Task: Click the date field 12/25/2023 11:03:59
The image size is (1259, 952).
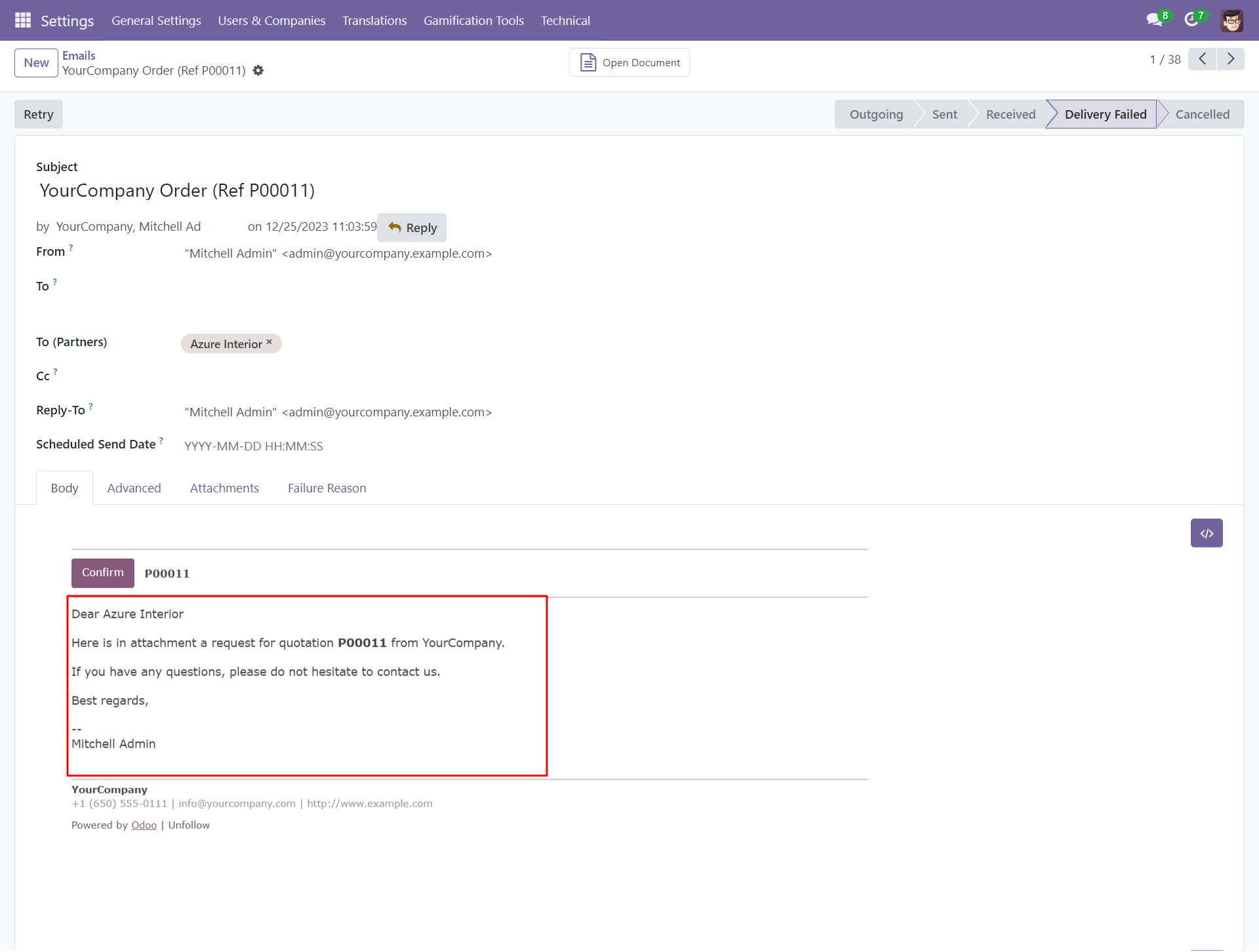Action: click(x=321, y=226)
